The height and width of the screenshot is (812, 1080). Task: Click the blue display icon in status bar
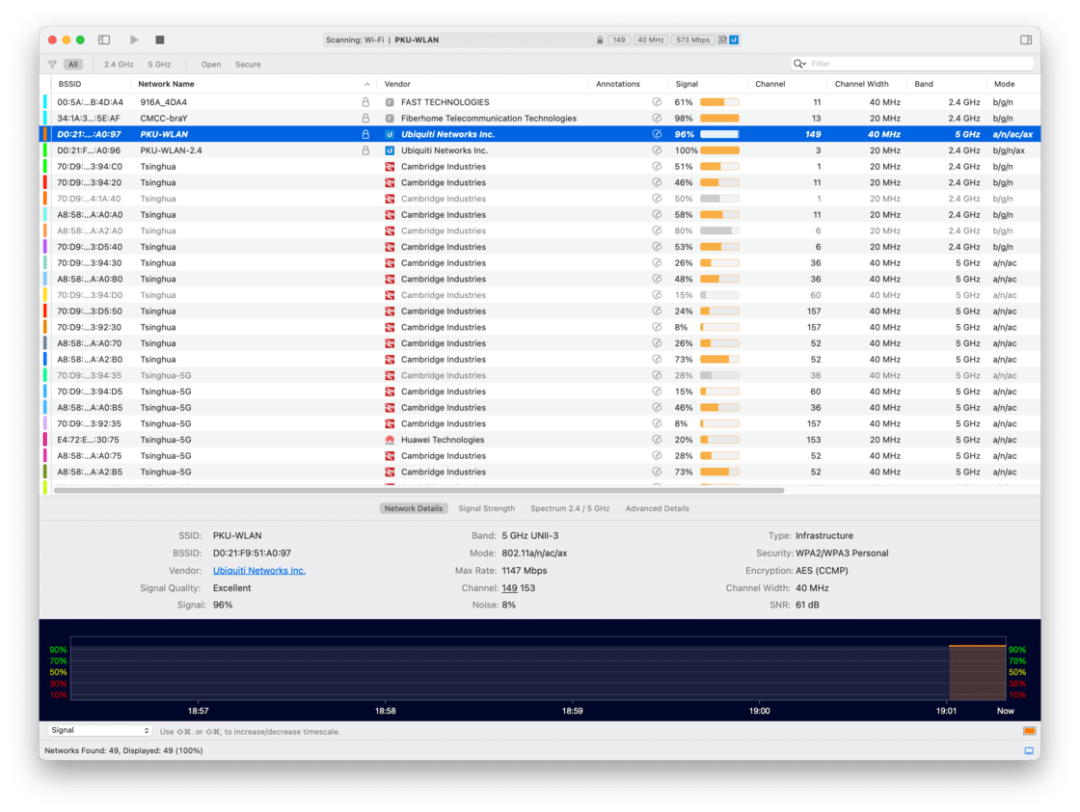pos(1028,750)
